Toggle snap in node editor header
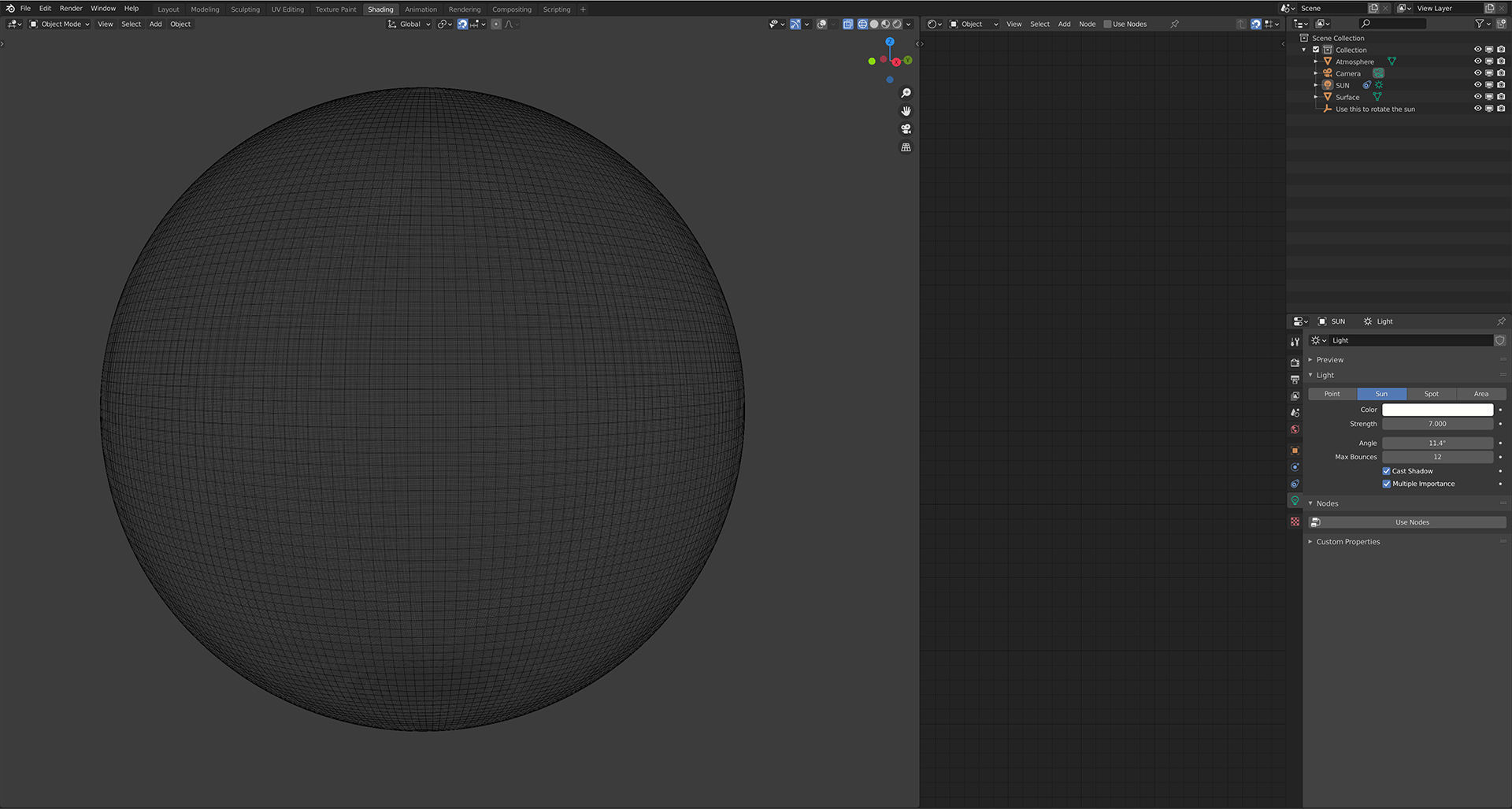The image size is (1512, 809). [x=1256, y=24]
